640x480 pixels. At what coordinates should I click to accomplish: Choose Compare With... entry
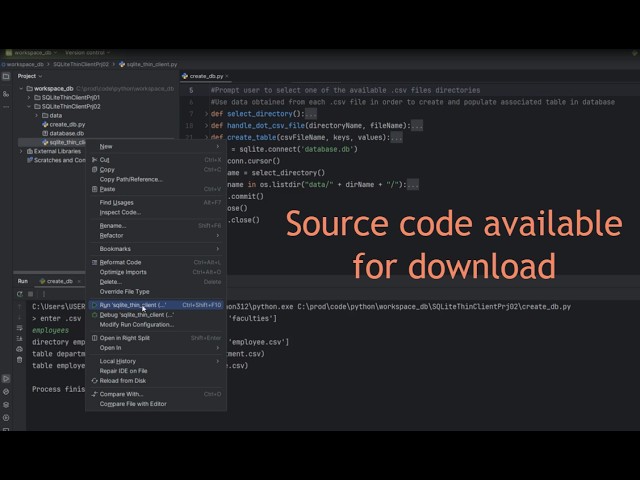[156, 394]
